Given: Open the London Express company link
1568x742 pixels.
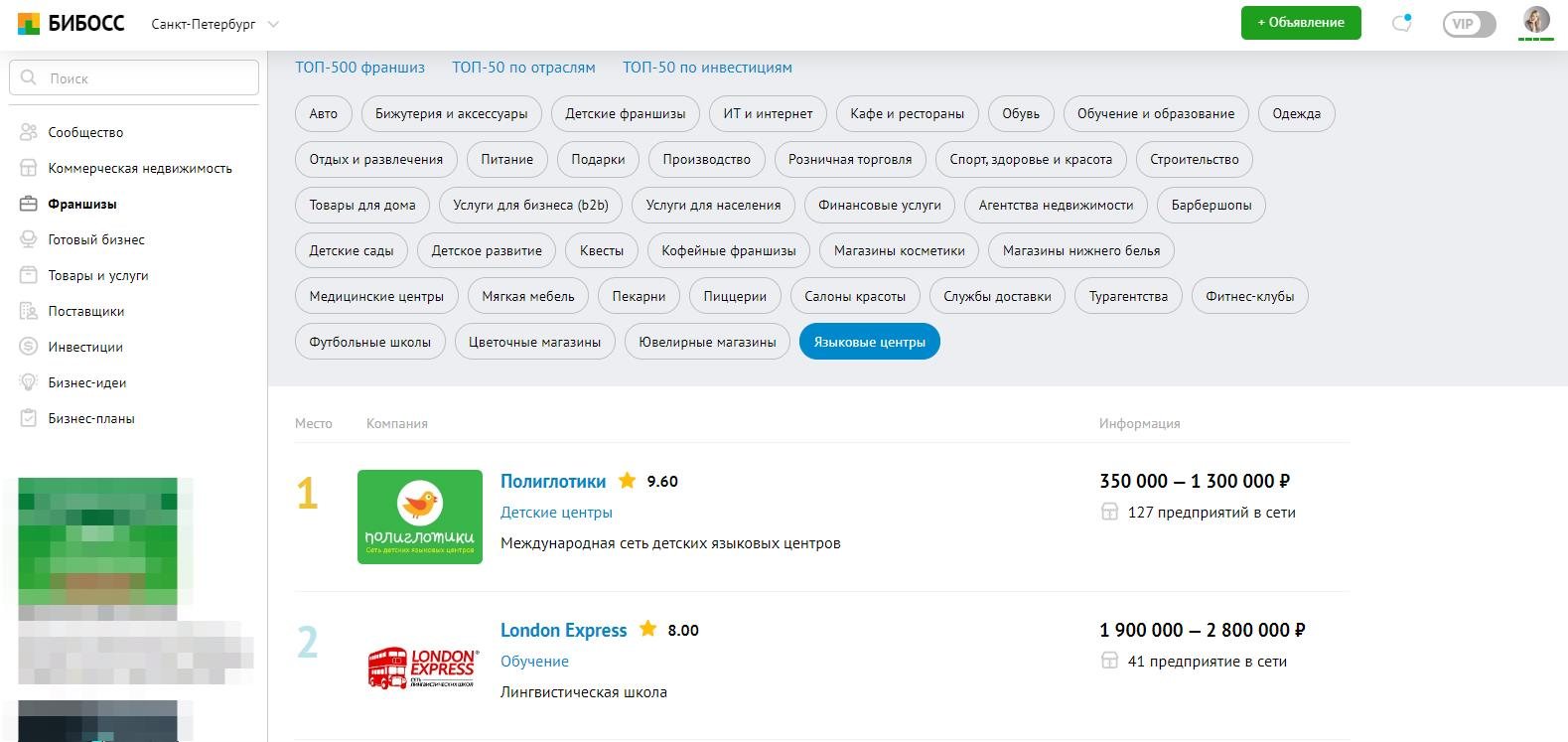Looking at the screenshot, I should [563, 630].
